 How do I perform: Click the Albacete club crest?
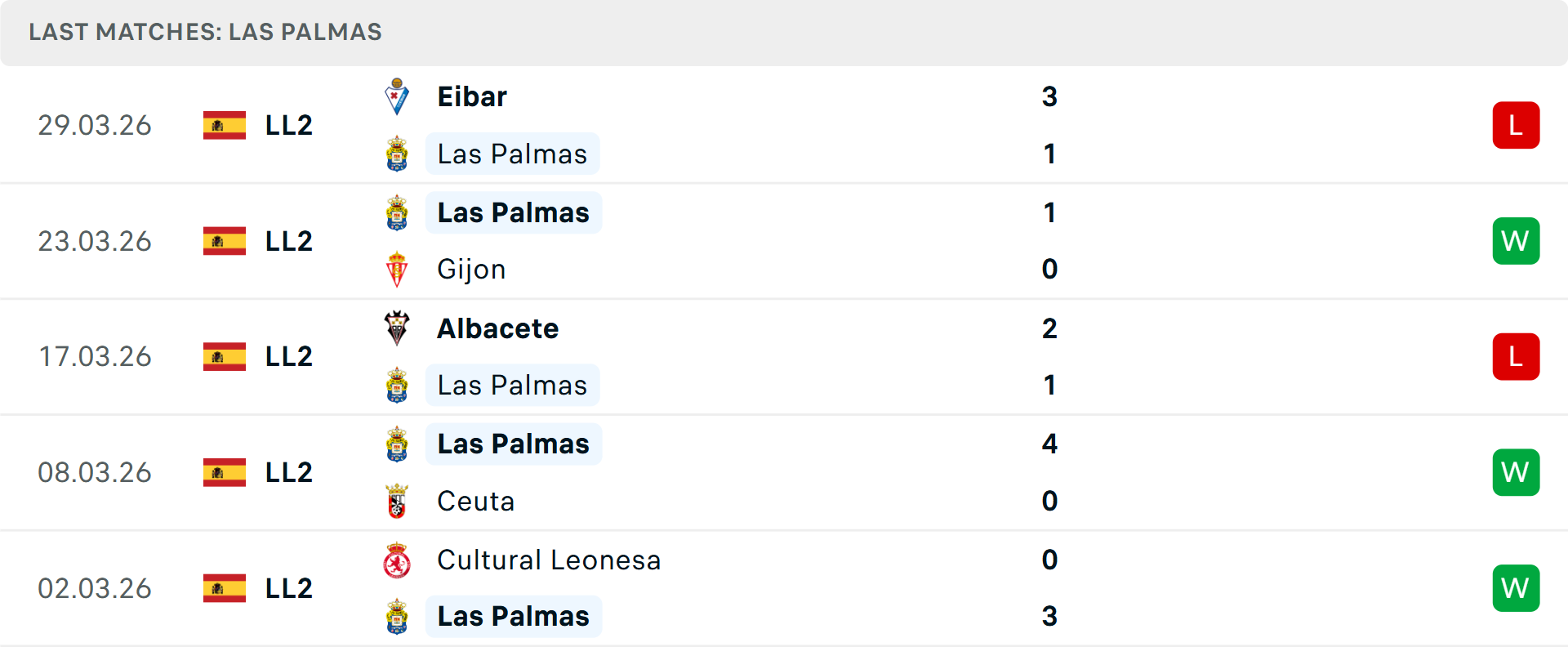pyautogui.click(x=398, y=328)
